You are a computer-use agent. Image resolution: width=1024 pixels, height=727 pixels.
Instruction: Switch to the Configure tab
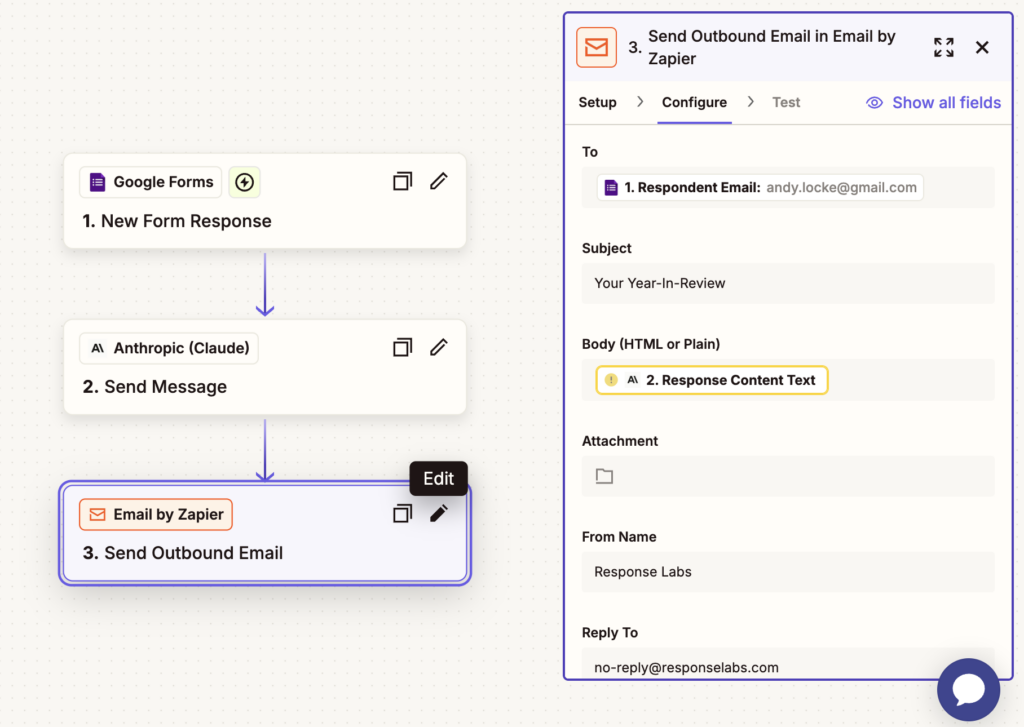point(694,103)
